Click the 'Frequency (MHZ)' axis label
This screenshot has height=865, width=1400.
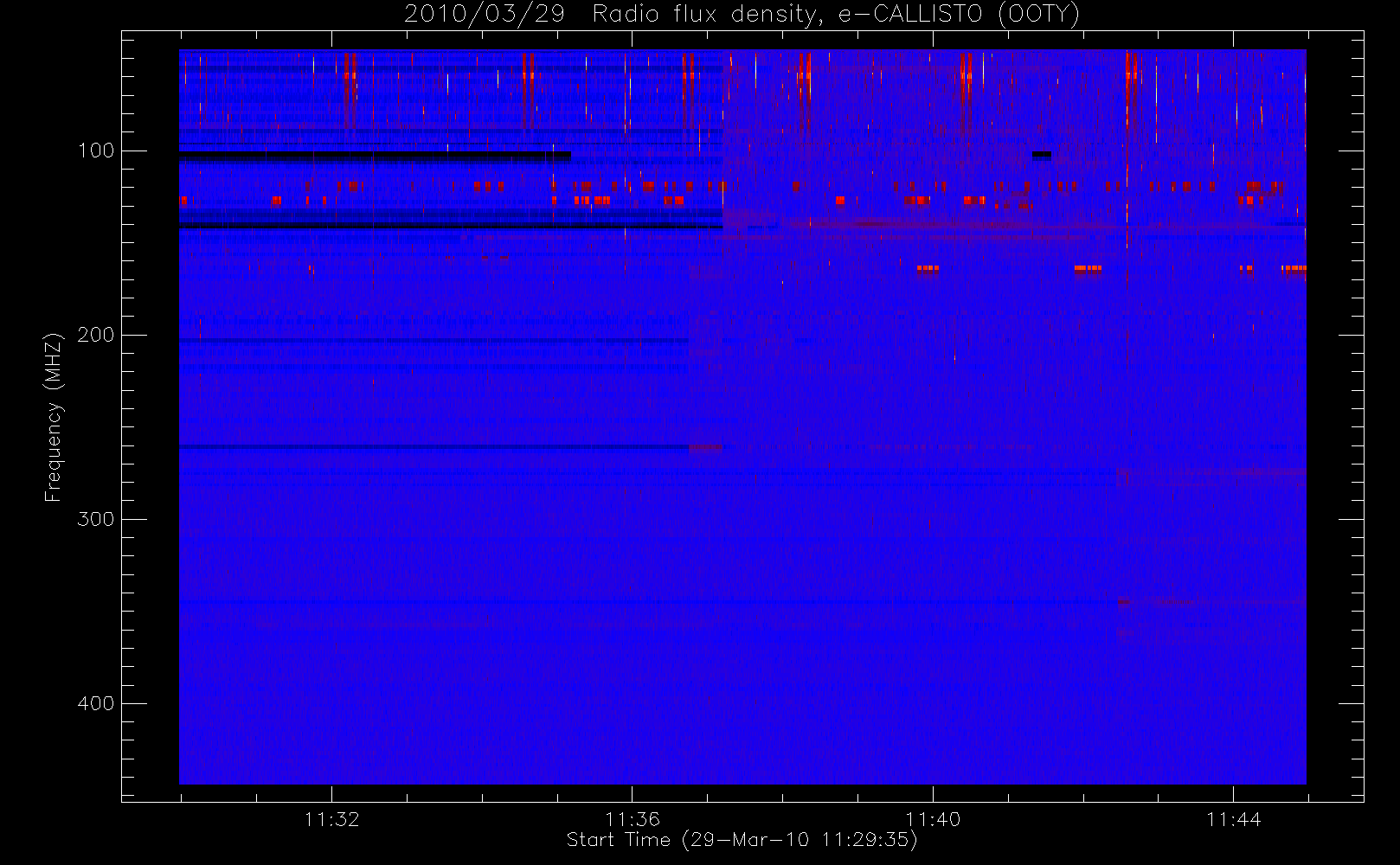(54, 417)
